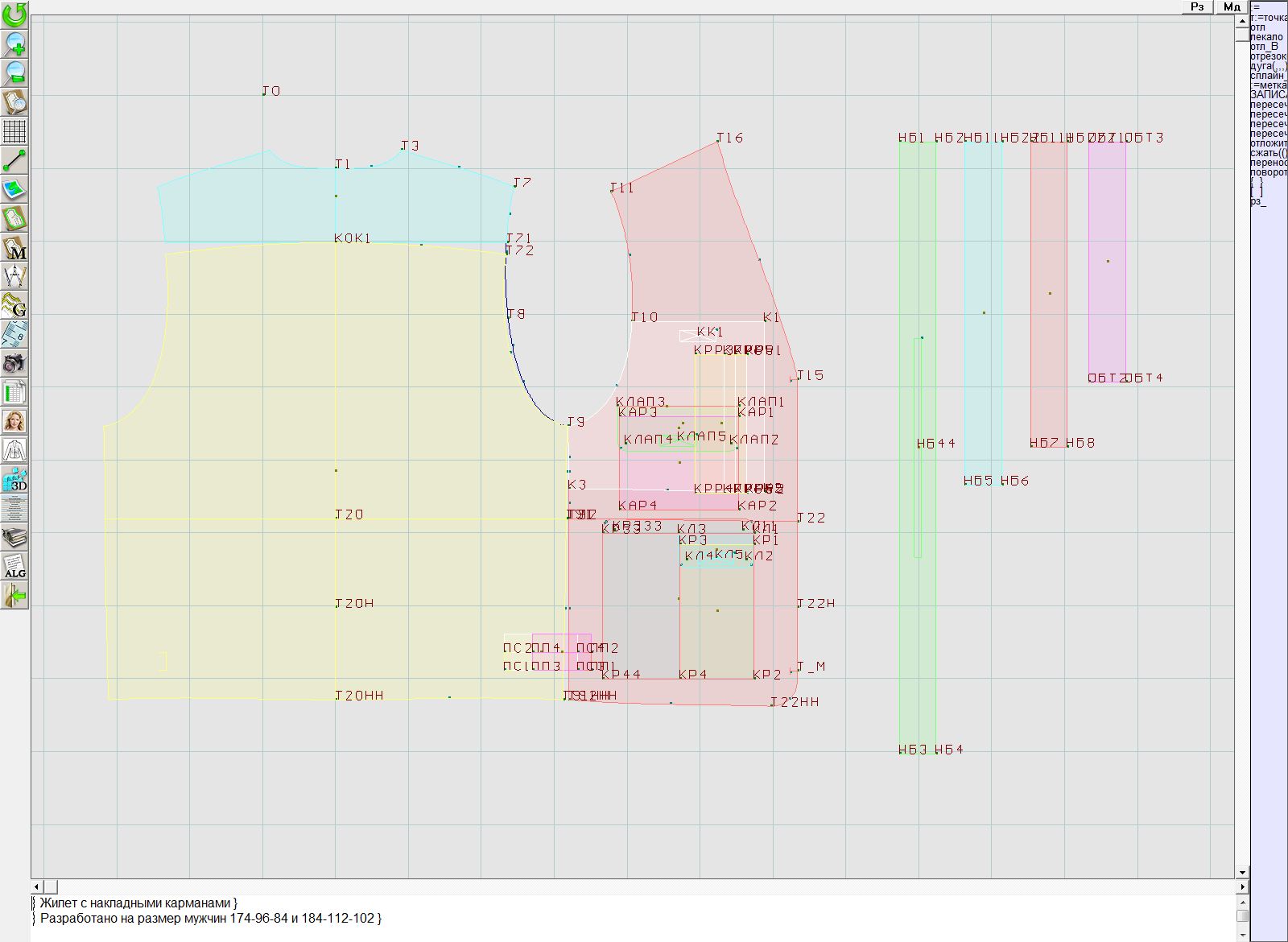1288x942 pixels.
Task: Zoom in with the magnifier plus icon
Action: (14, 43)
